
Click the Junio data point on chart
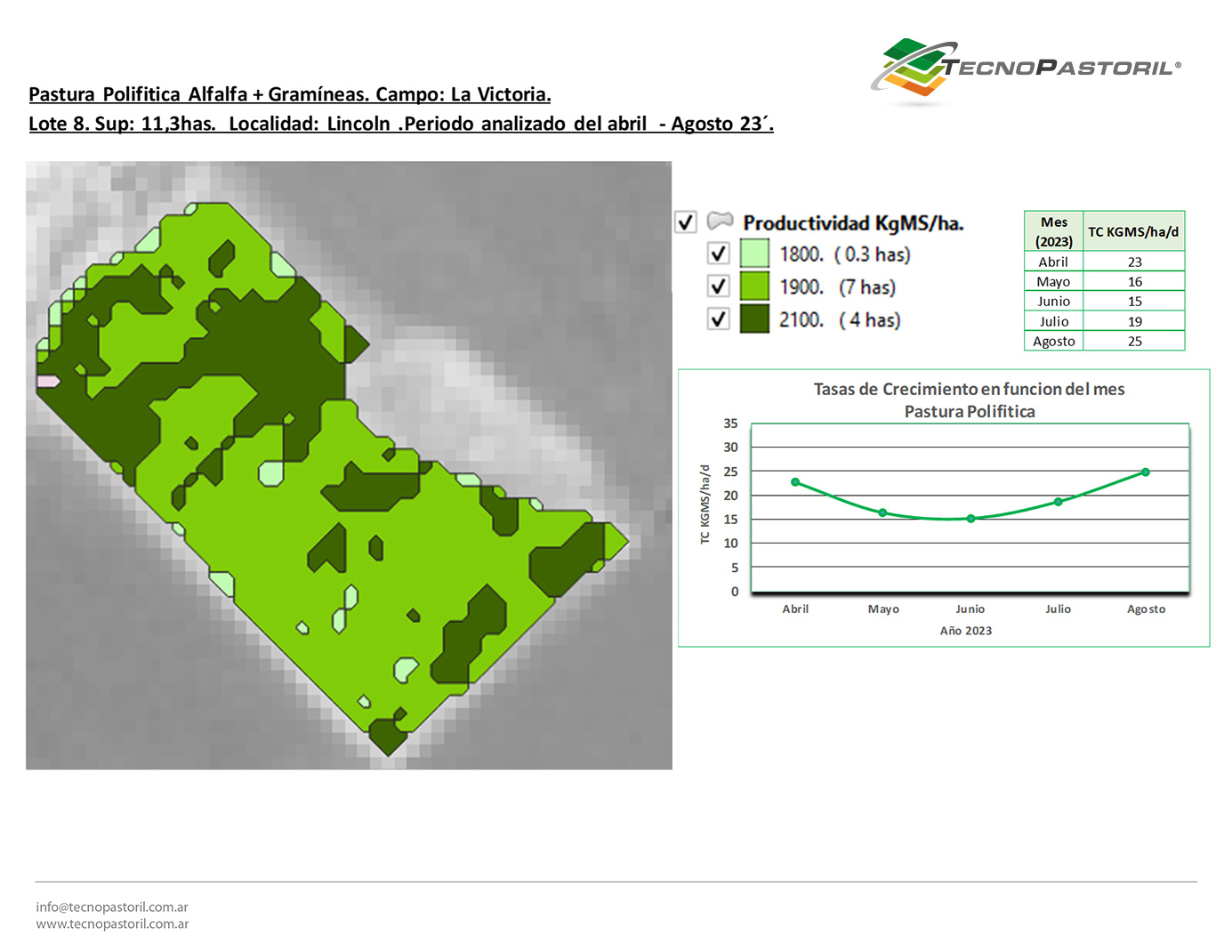pyautogui.click(x=970, y=519)
